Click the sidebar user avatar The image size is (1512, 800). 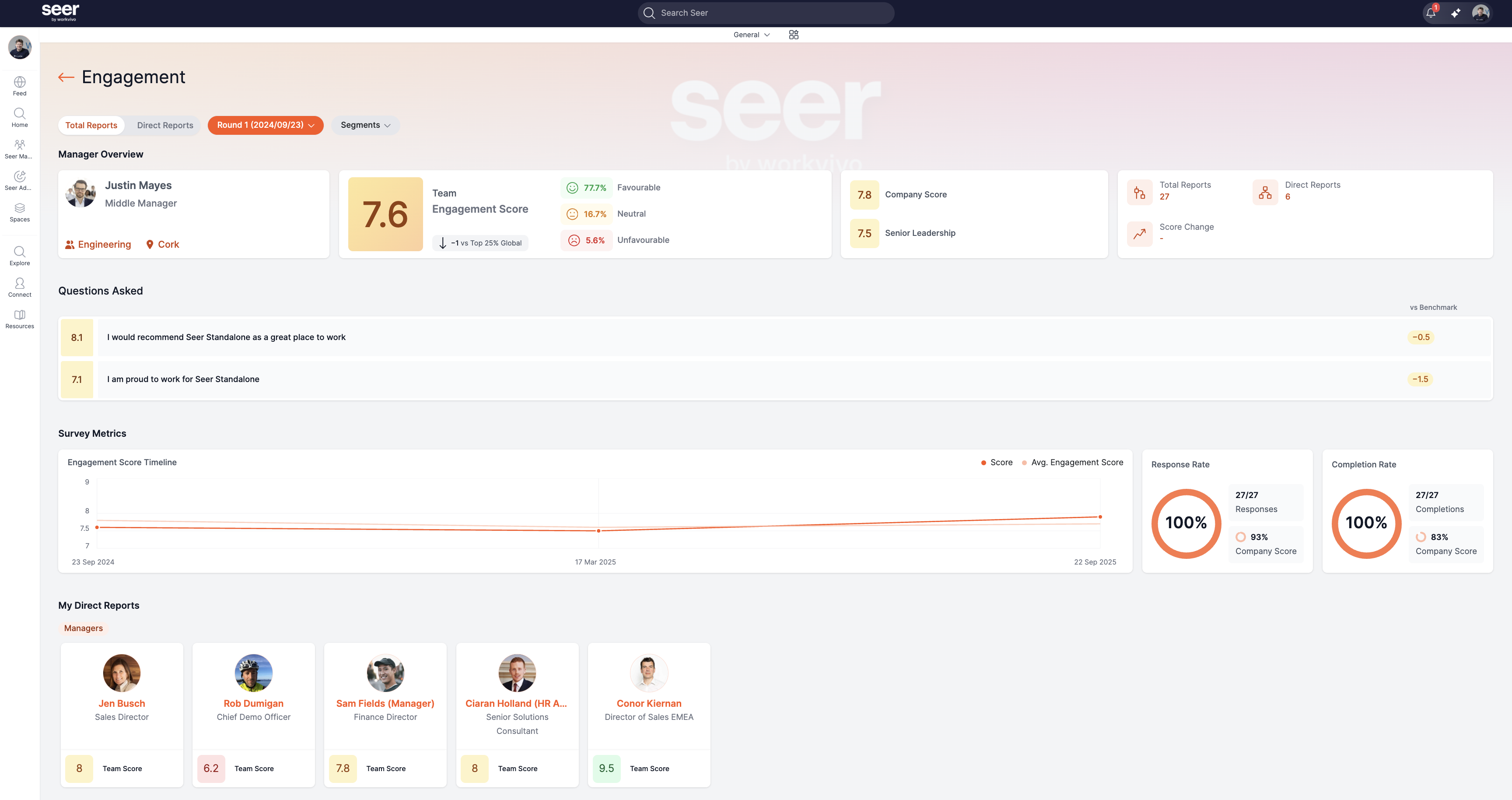point(19,48)
